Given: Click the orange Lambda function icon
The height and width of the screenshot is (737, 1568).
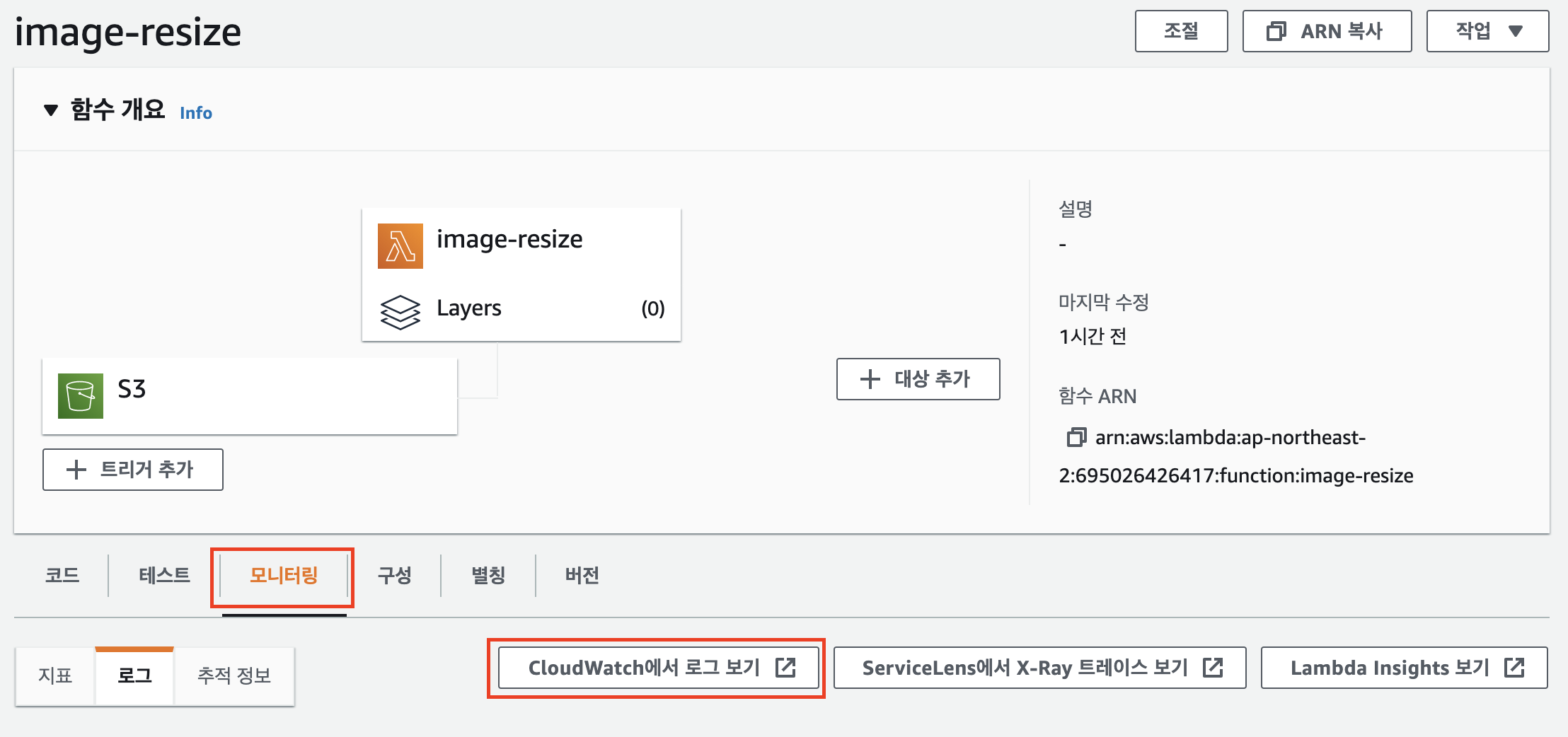Looking at the screenshot, I should 400,246.
